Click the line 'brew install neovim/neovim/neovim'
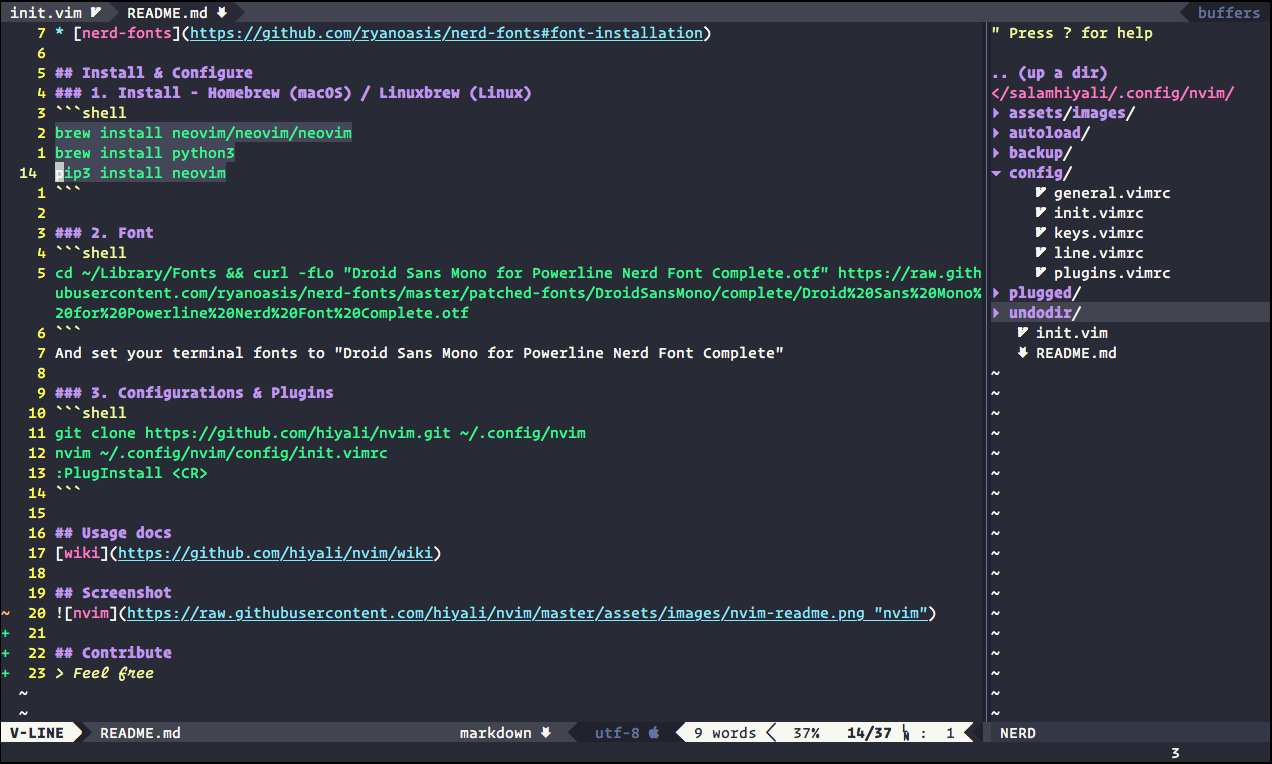 point(203,133)
